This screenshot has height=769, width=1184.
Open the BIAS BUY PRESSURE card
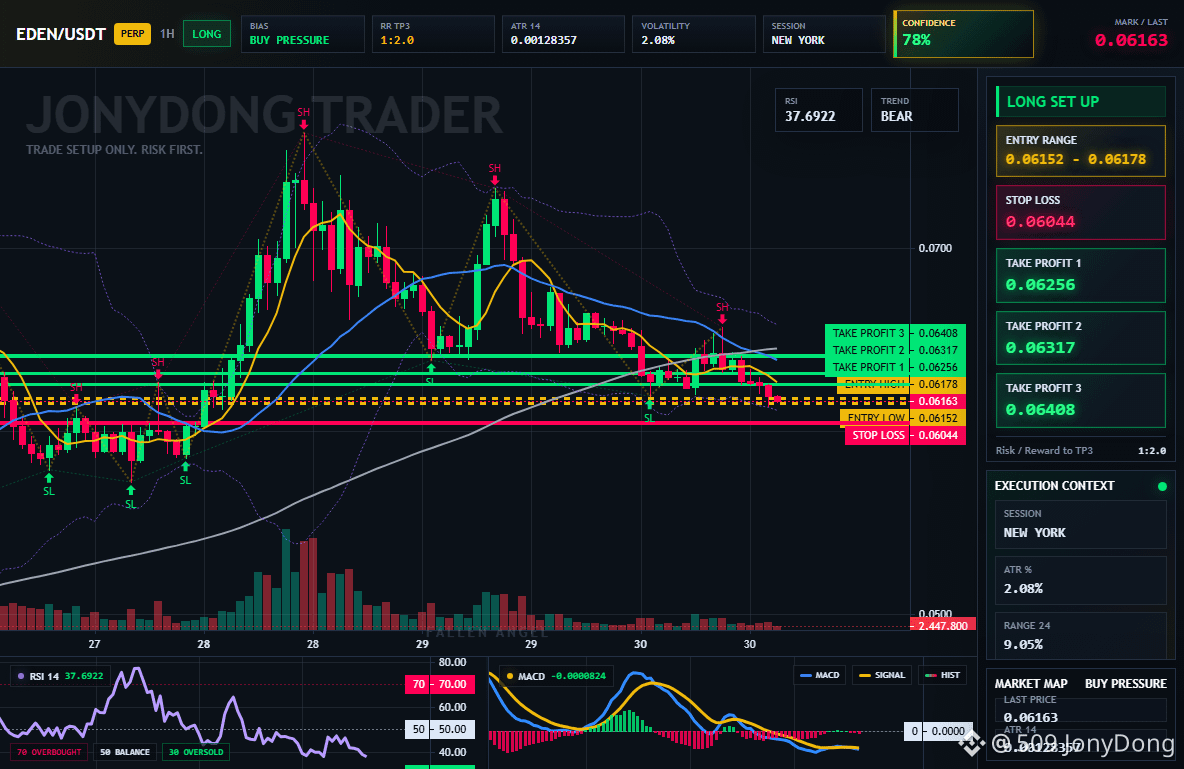point(303,34)
